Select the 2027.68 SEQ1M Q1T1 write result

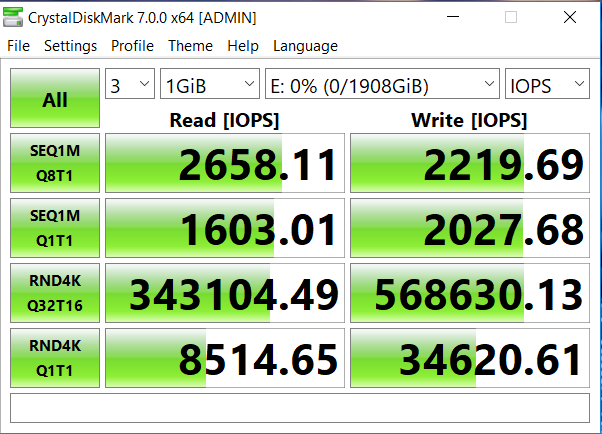[x=470, y=228]
